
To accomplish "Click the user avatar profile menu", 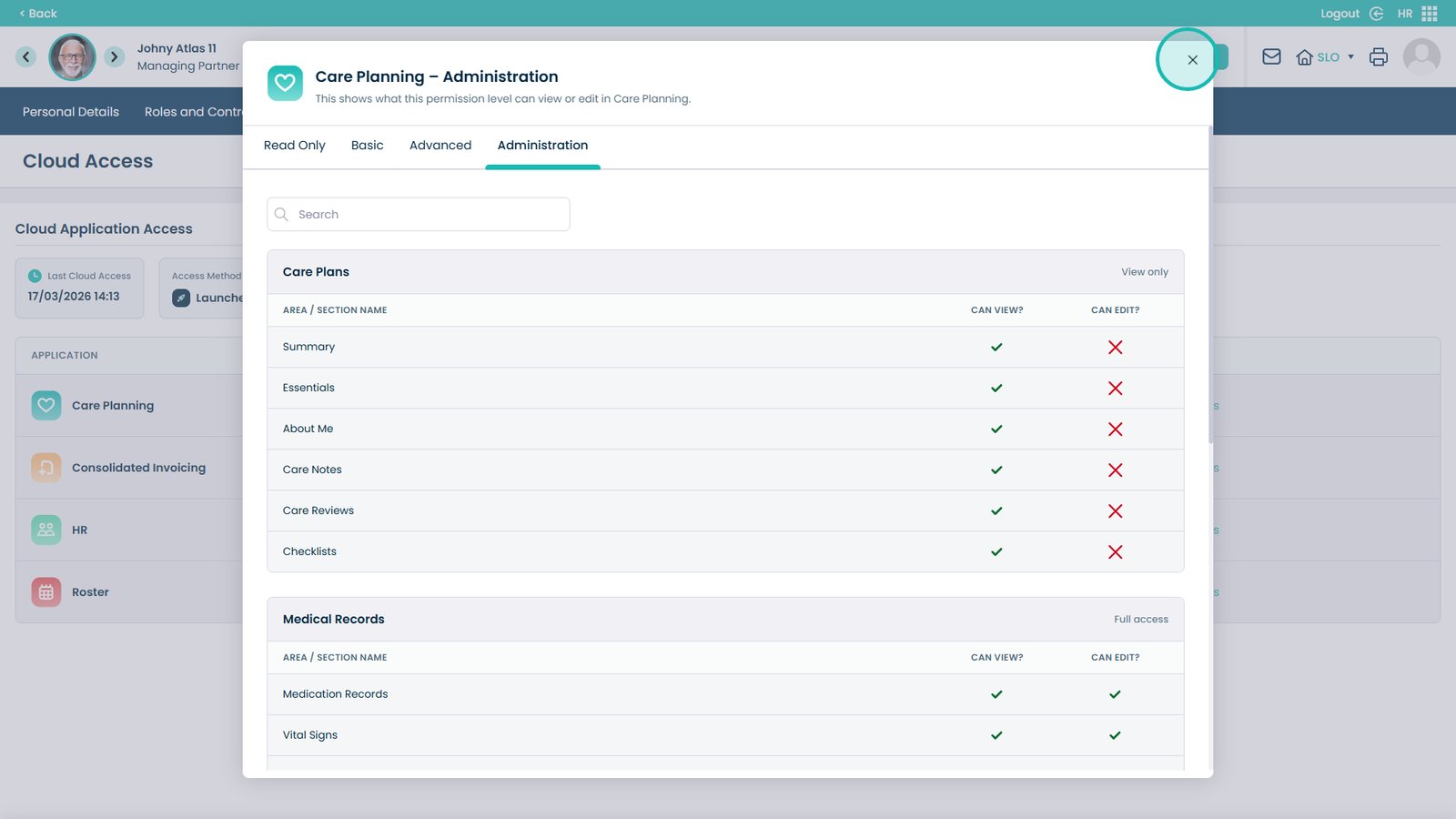I will pyautogui.click(x=1421, y=57).
